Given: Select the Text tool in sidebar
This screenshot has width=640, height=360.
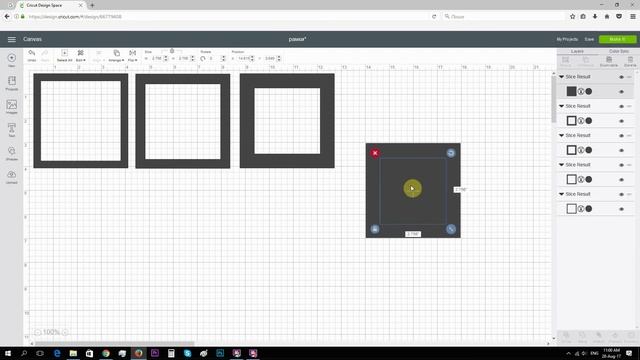Looking at the screenshot, I should [x=11, y=130].
